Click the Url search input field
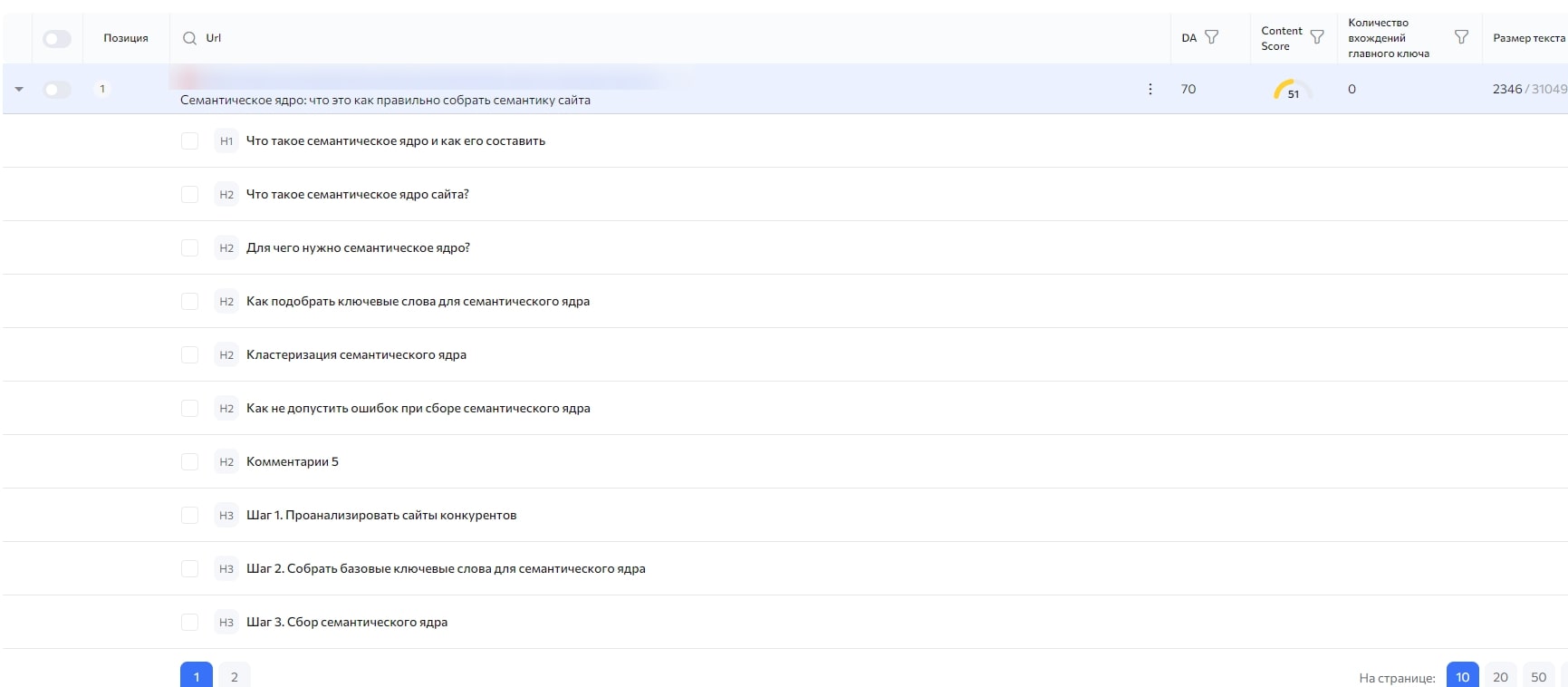The image size is (1568, 687). click(x=634, y=38)
